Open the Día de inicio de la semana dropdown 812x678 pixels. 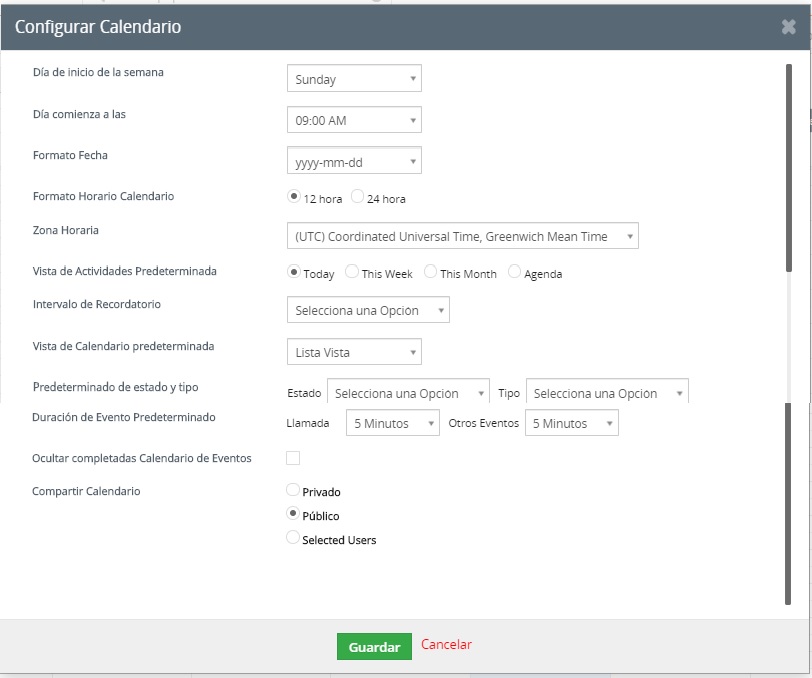354,79
